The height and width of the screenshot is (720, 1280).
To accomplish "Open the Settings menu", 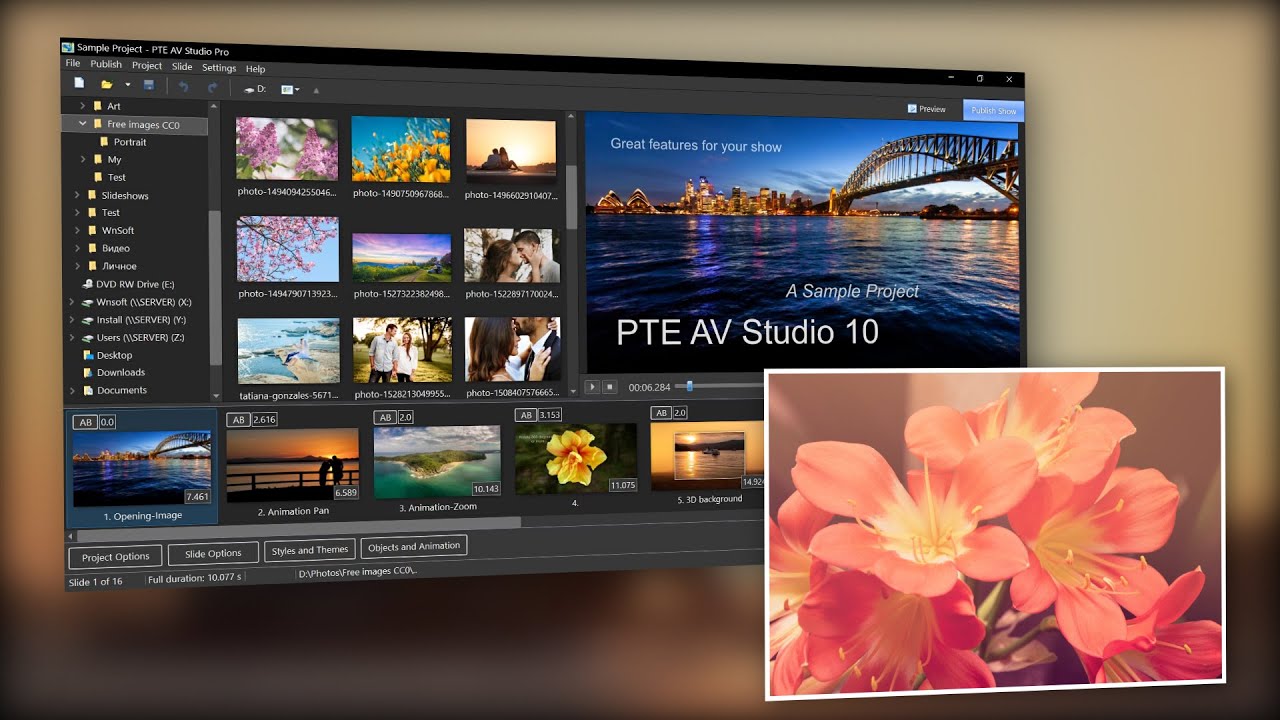I will [219, 68].
